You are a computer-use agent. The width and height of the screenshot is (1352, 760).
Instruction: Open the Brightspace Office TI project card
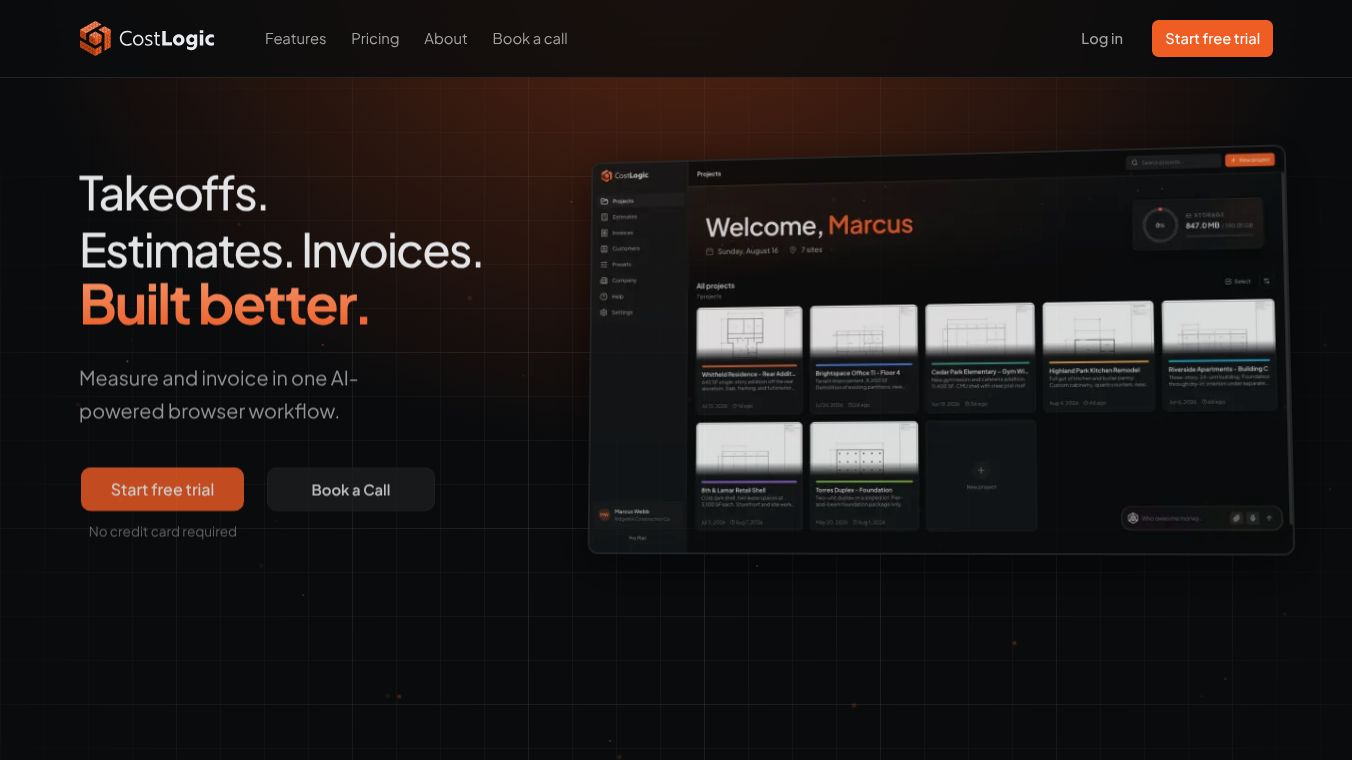[864, 360]
